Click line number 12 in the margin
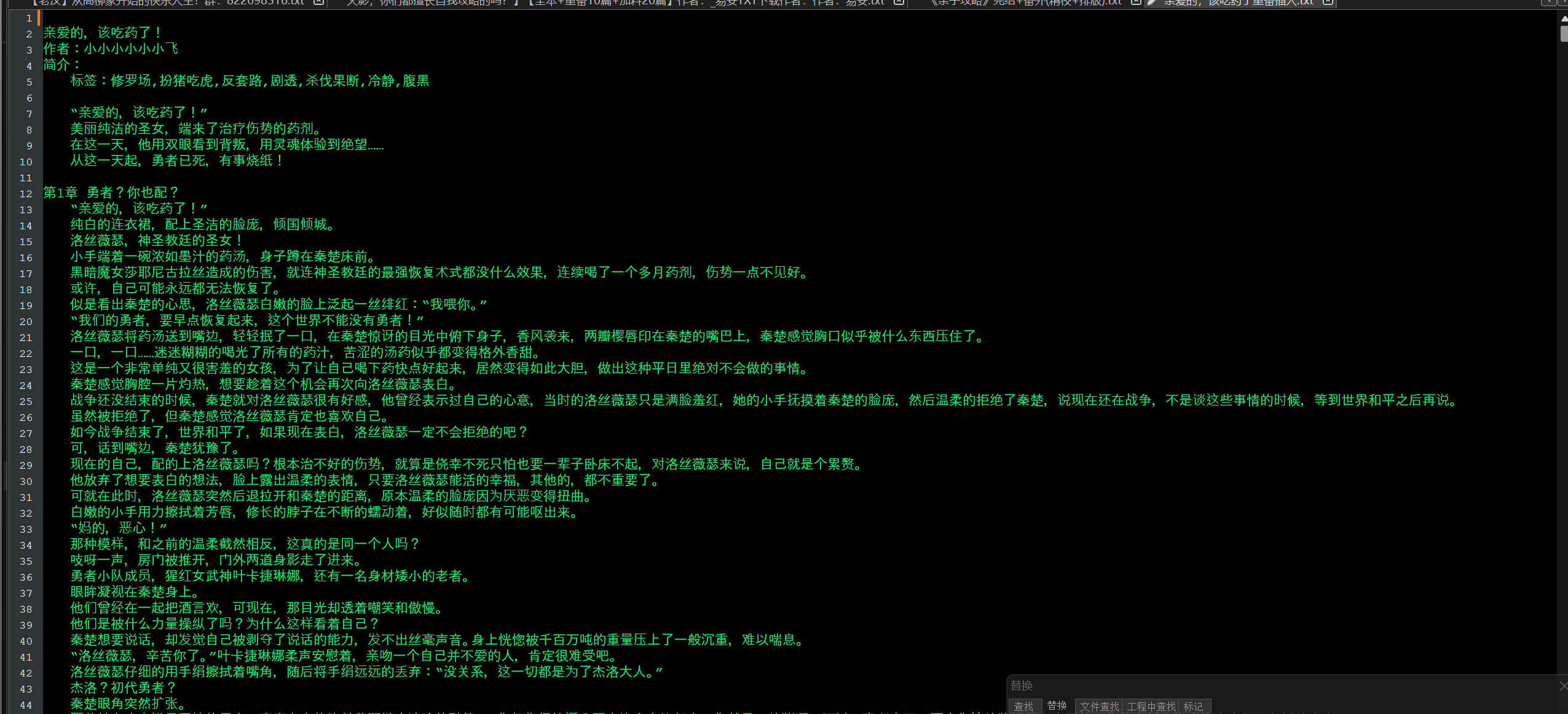Screen dimensions: 1568x714 click(25, 194)
